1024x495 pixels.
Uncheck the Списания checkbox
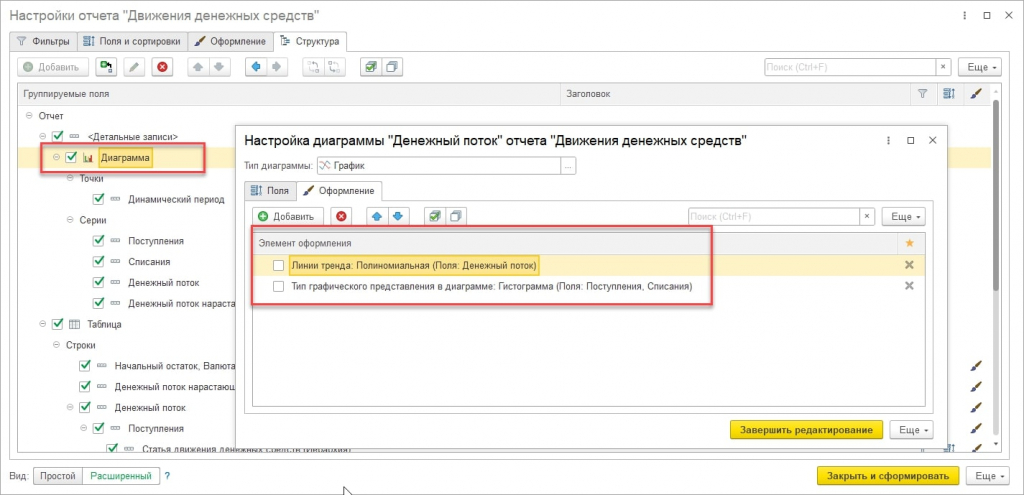pyautogui.click(x=99, y=262)
